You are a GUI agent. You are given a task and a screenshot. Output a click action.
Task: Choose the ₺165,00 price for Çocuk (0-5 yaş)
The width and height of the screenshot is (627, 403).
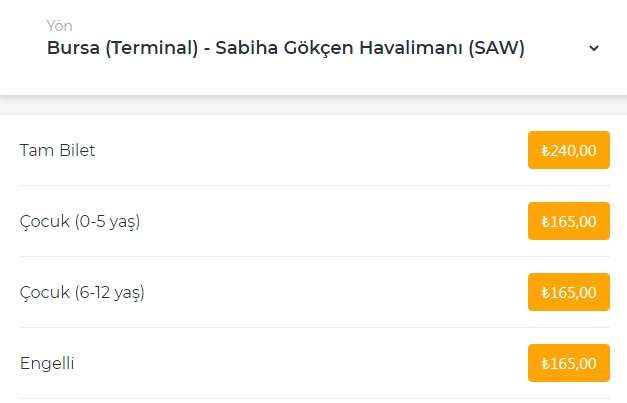[x=568, y=221]
